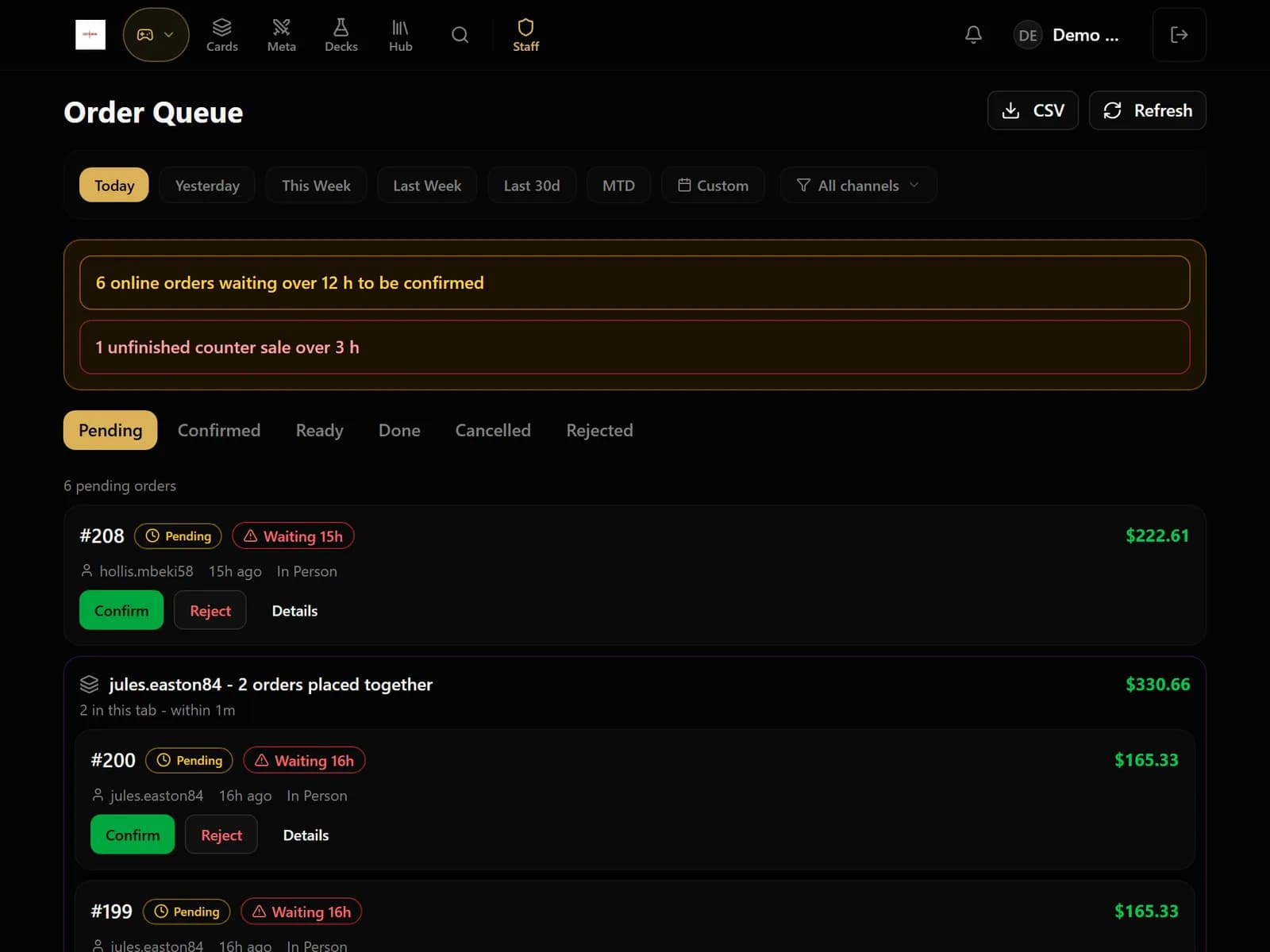Switch to the Ready status tab

tap(319, 430)
